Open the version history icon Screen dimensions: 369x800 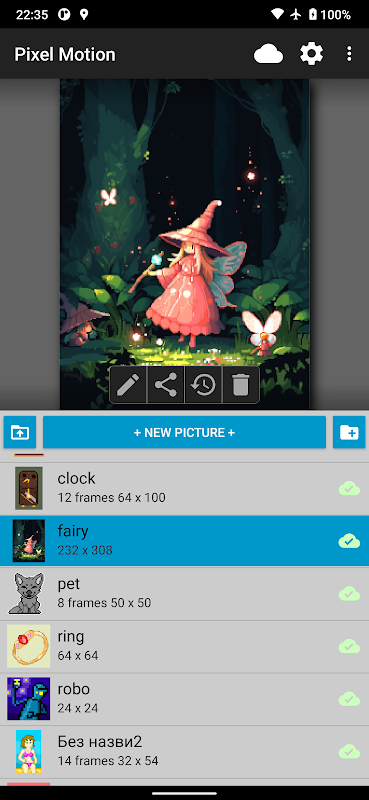[203, 385]
